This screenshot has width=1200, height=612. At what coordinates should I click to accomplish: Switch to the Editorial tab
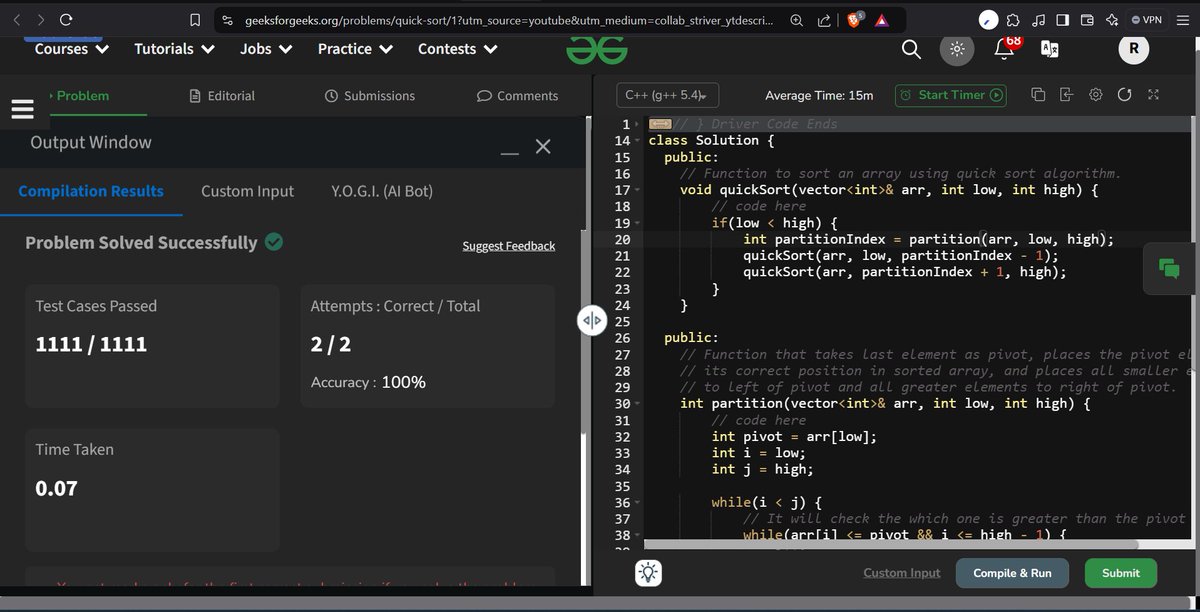[x=221, y=95]
